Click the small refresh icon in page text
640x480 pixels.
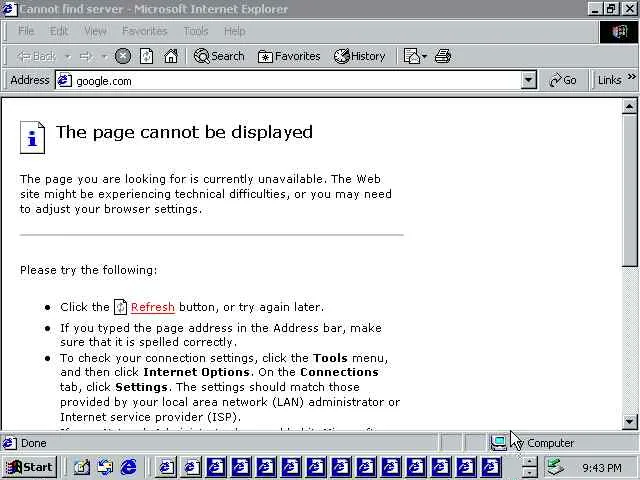[x=120, y=307]
